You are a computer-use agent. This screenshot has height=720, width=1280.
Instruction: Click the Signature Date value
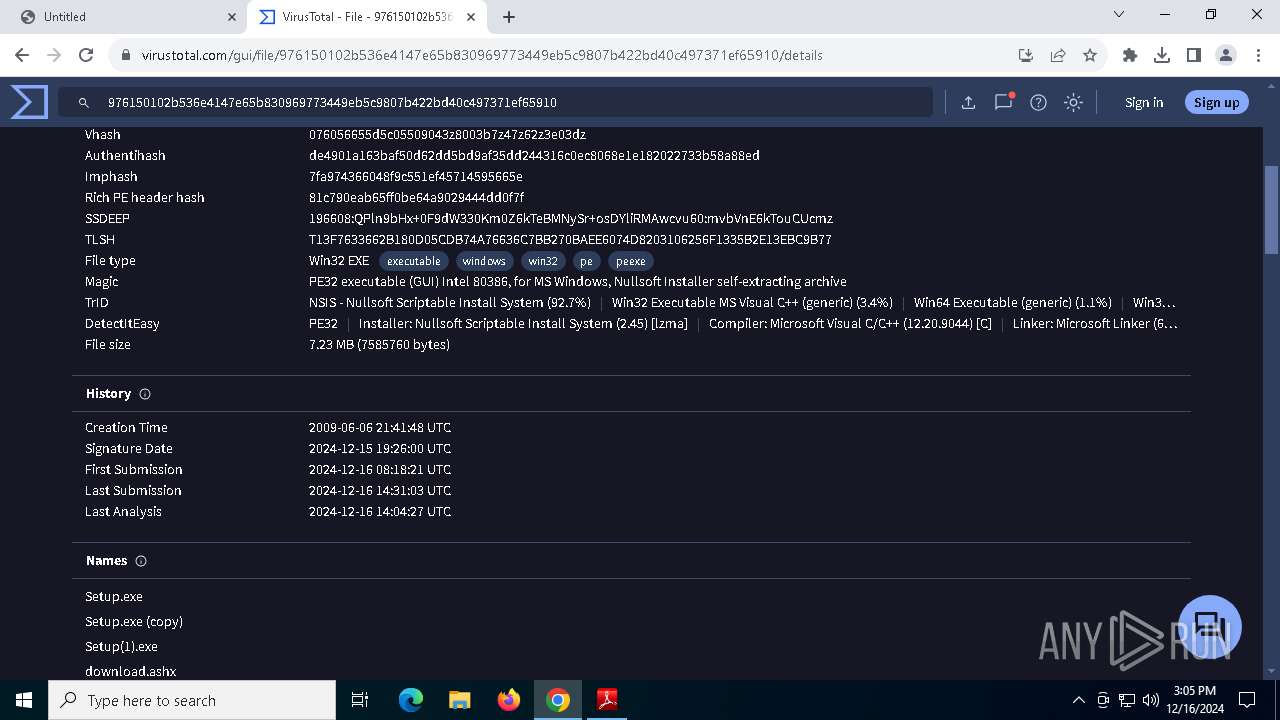point(380,449)
